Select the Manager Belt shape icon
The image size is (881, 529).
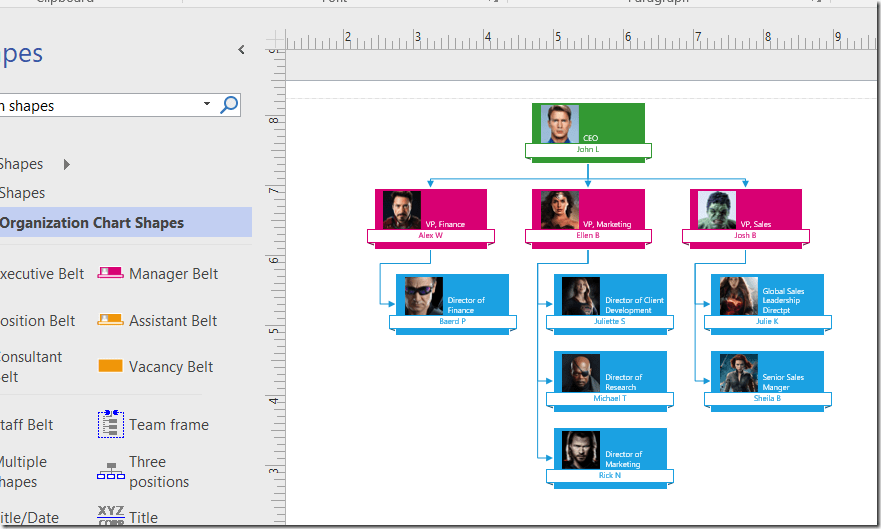[110, 273]
